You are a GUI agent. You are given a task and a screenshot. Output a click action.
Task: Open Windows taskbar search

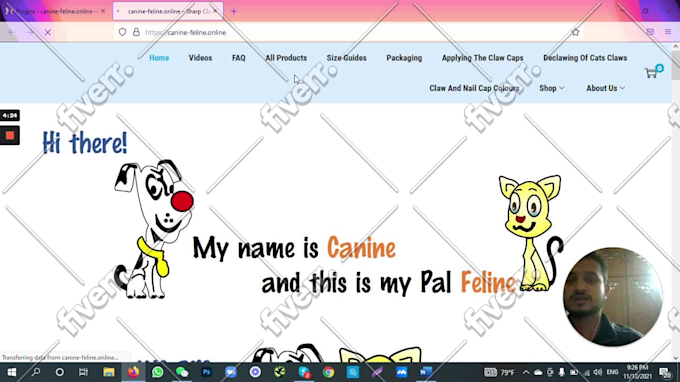[36, 372]
